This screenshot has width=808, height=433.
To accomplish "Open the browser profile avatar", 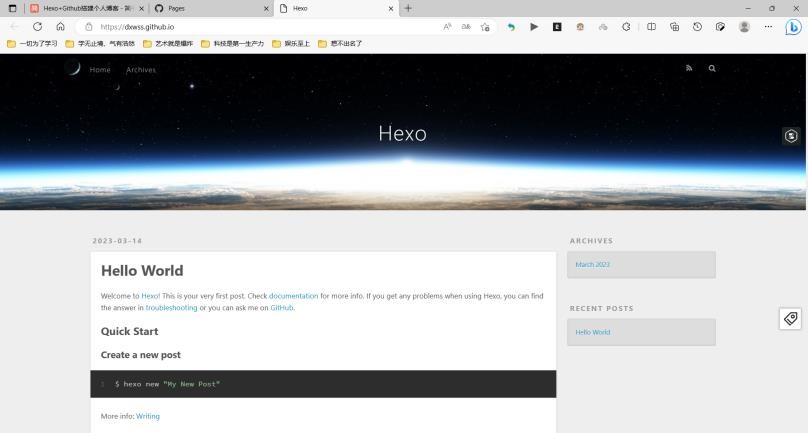I will pos(744,27).
